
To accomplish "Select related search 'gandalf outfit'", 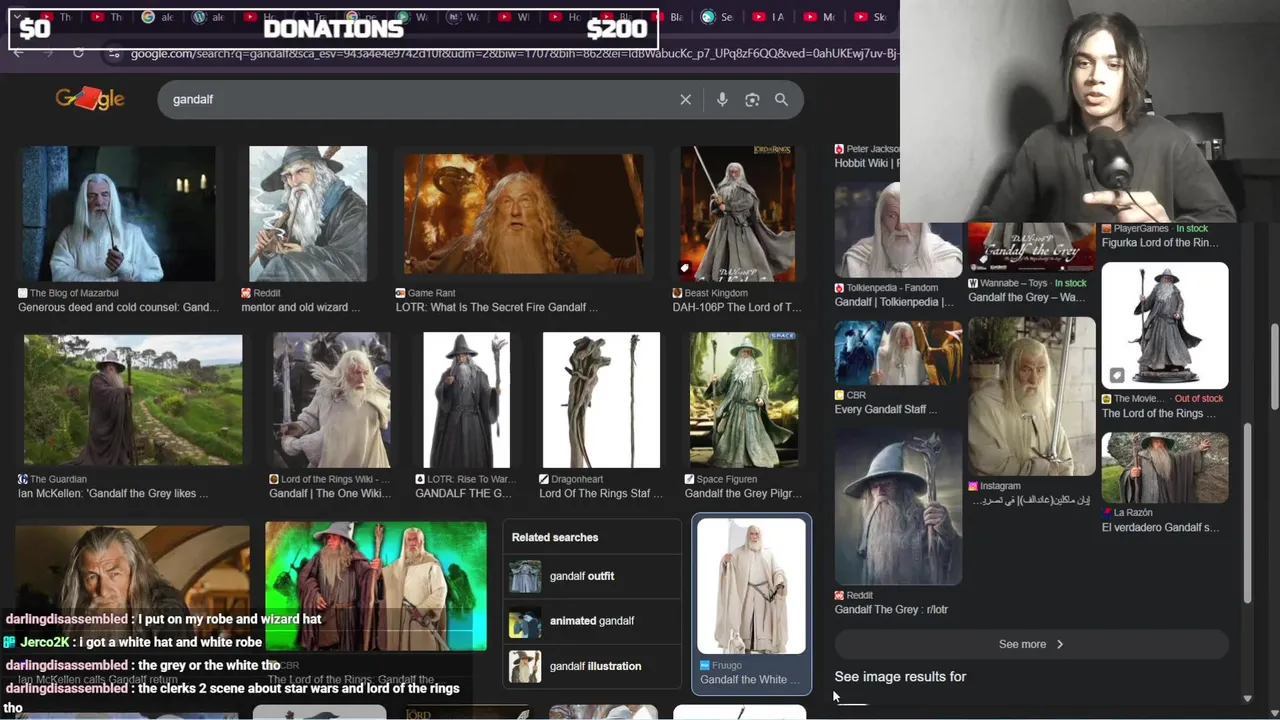I will [592, 576].
